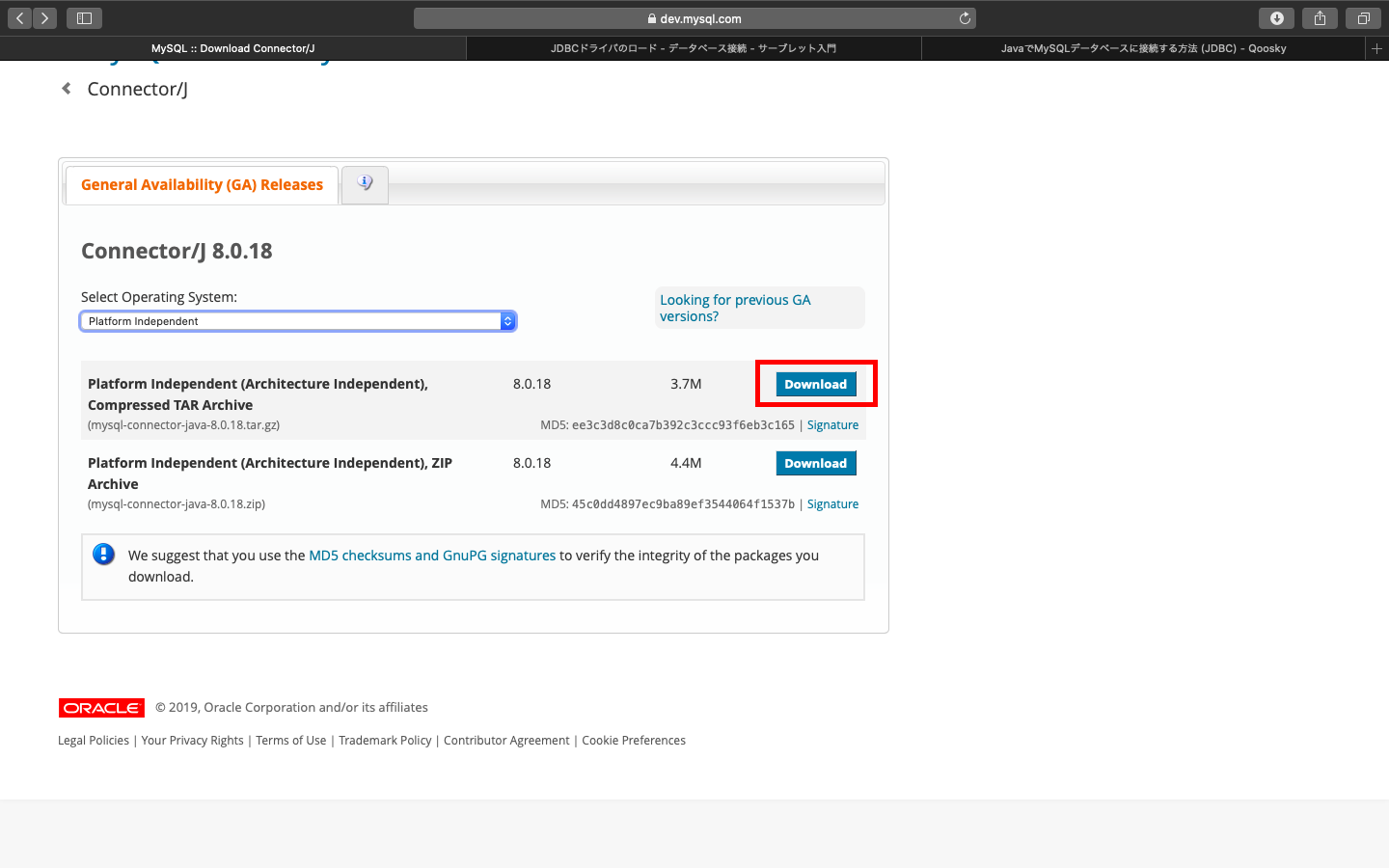The width and height of the screenshot is (1389, 868).
Task: Open a new tab with plus icon
Action: 1376,48
